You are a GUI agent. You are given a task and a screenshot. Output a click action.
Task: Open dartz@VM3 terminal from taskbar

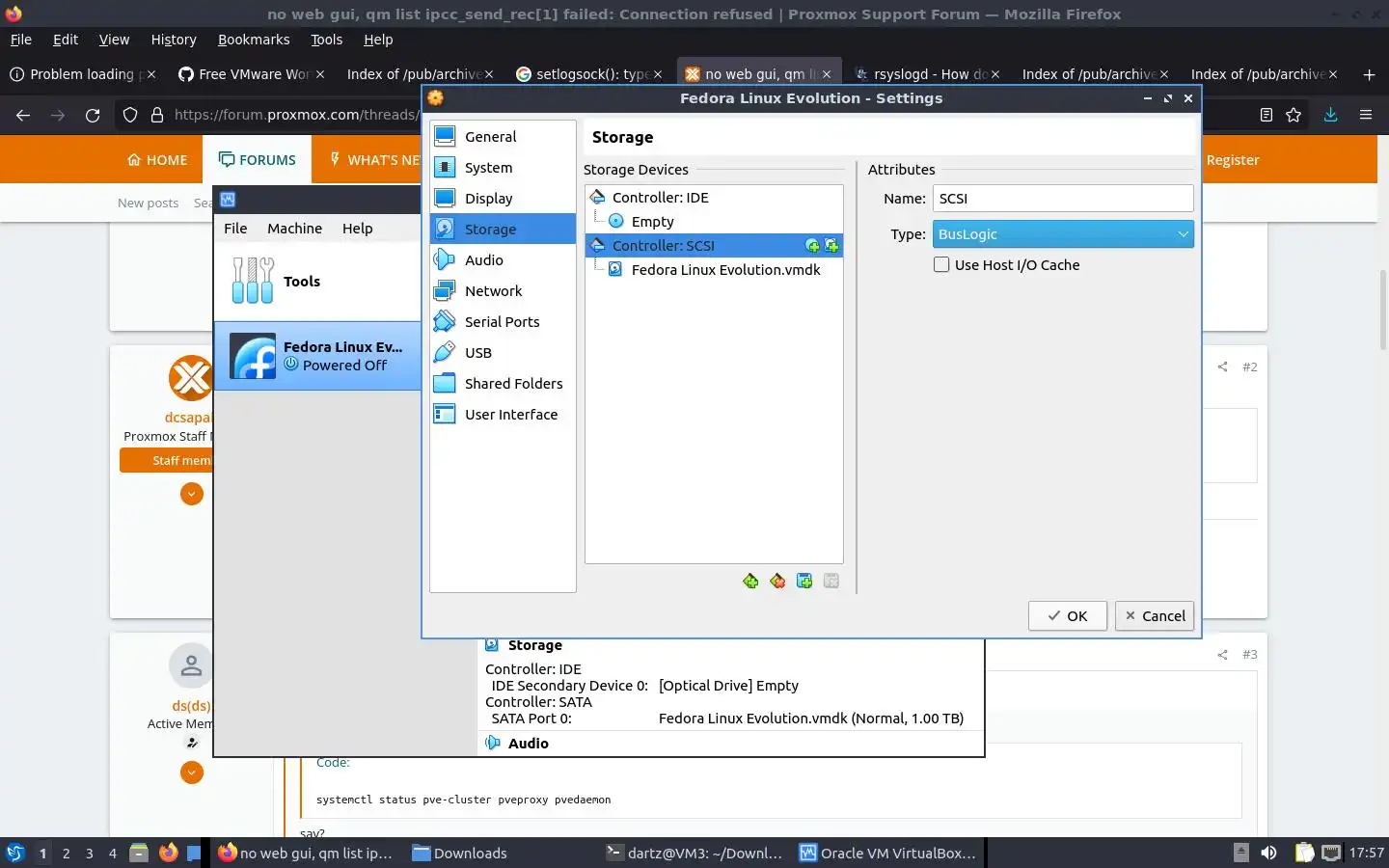694,853
